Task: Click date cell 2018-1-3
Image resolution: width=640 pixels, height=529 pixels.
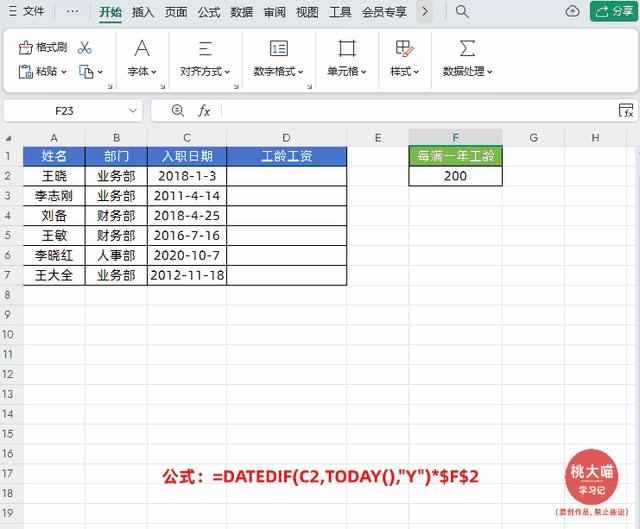Action: [187, 176]
